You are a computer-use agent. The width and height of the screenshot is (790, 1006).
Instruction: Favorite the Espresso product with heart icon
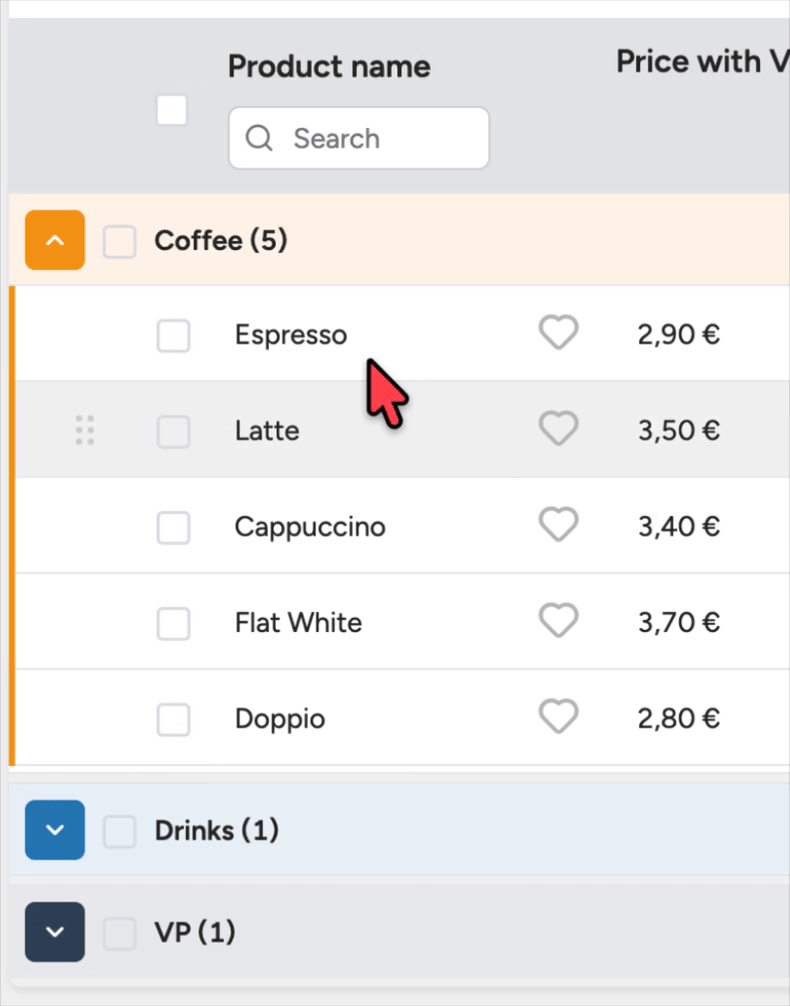(558, 332)
